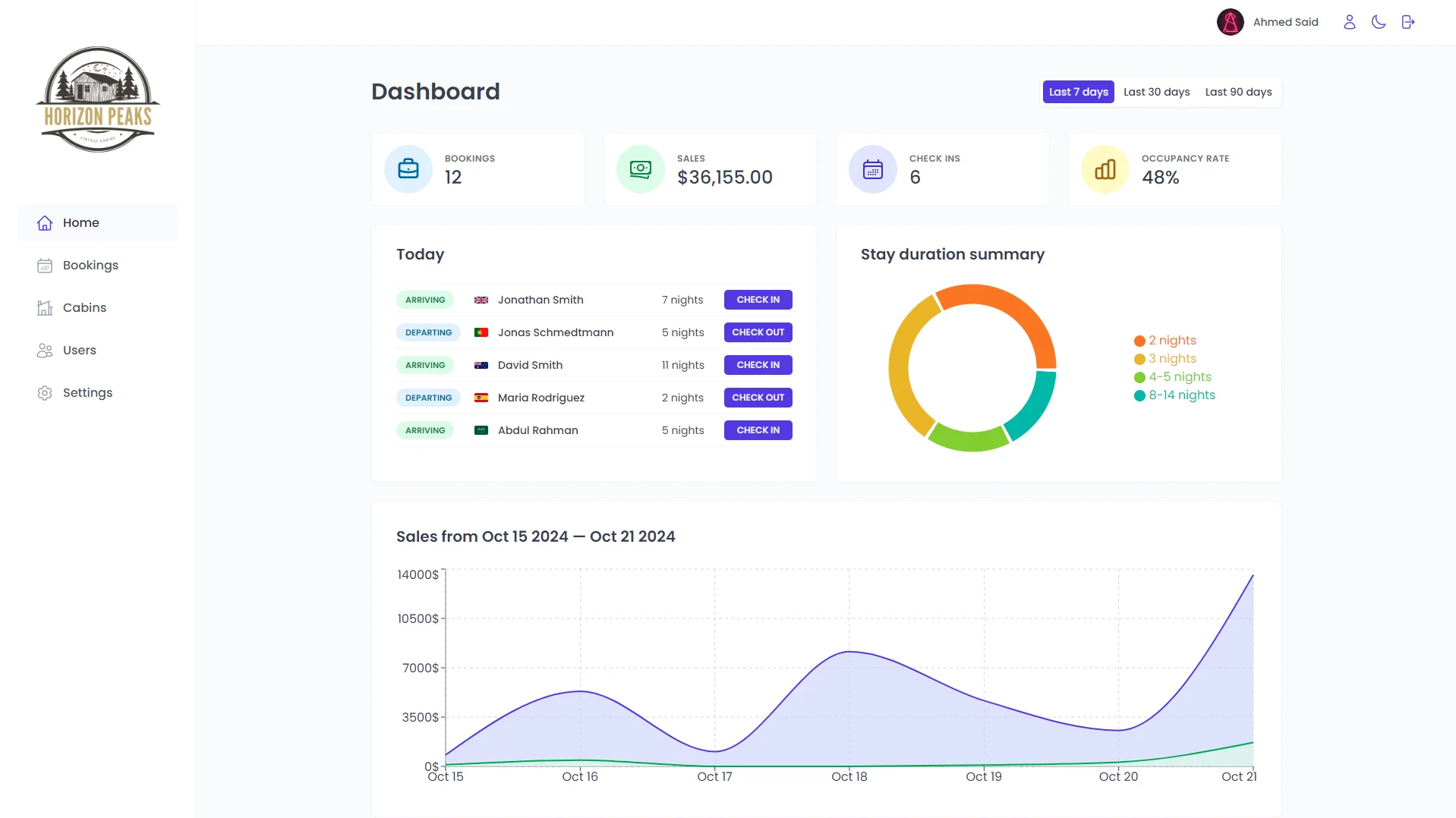Switch filter to 'Last 30 days'
Viewport: 1456px width, 818px height.
pyautogui.click(x=1156, y=92)
